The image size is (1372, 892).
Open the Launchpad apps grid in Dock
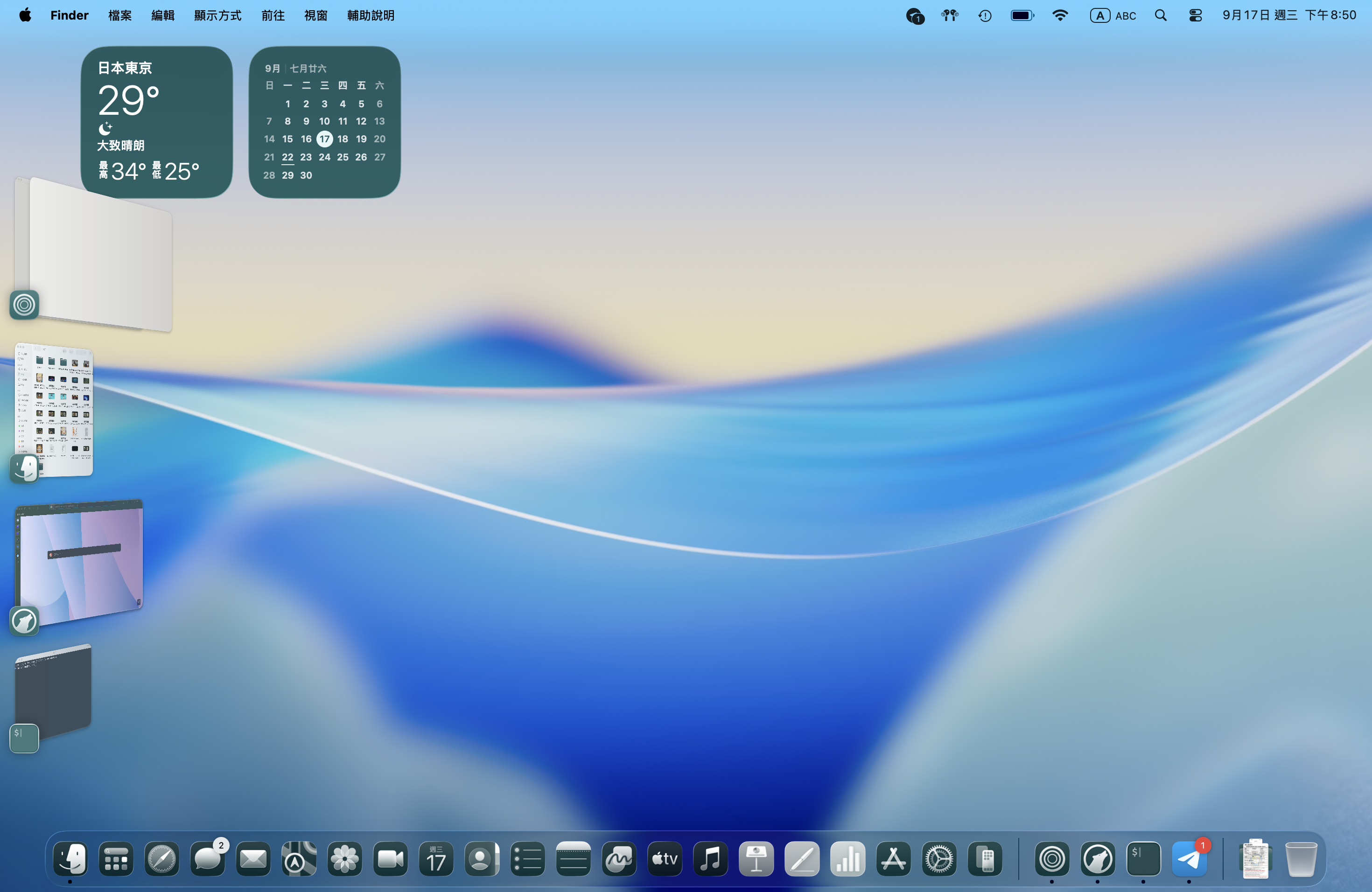pyautogui.click(x=116, y=859)
